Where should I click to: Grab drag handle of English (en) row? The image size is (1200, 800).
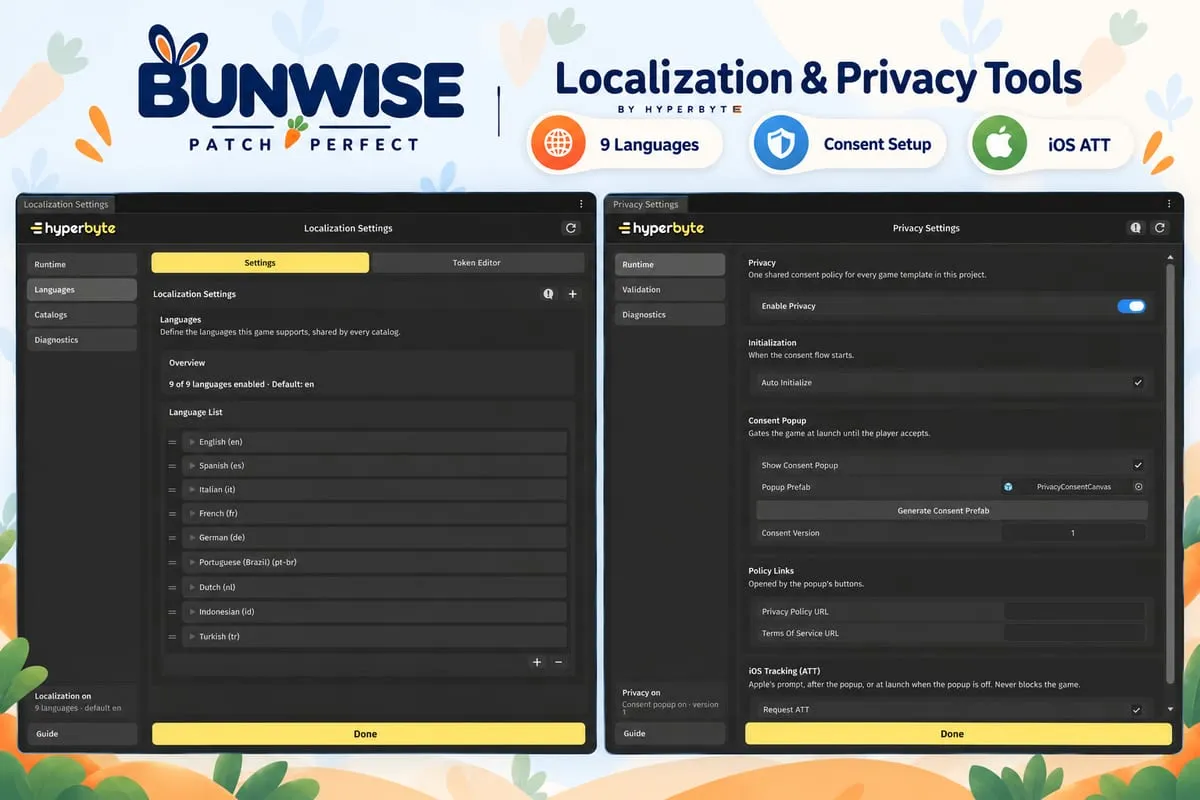coord(172,442)
